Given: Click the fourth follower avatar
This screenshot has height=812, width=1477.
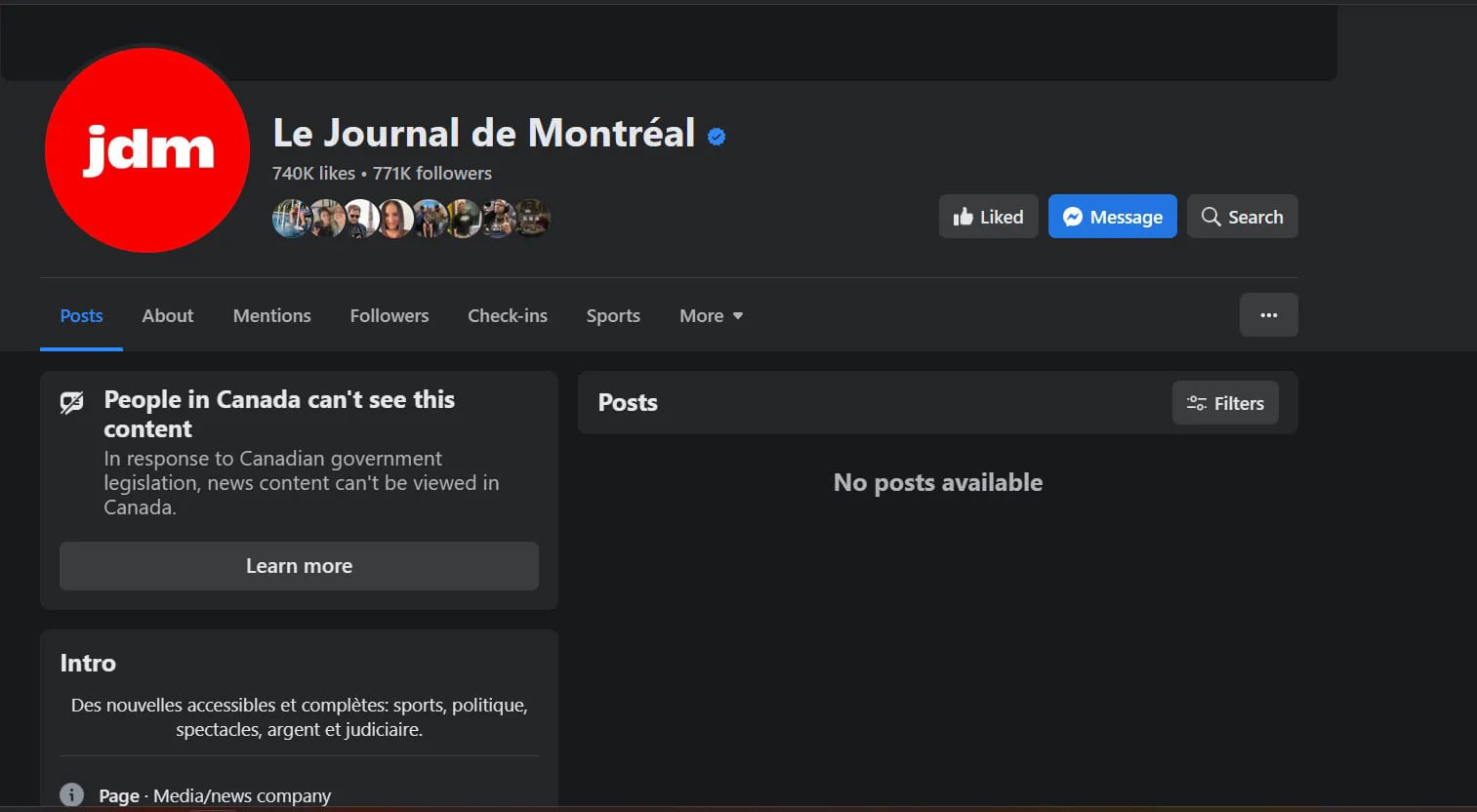Looking at the screenshot, I should point(394,219).
